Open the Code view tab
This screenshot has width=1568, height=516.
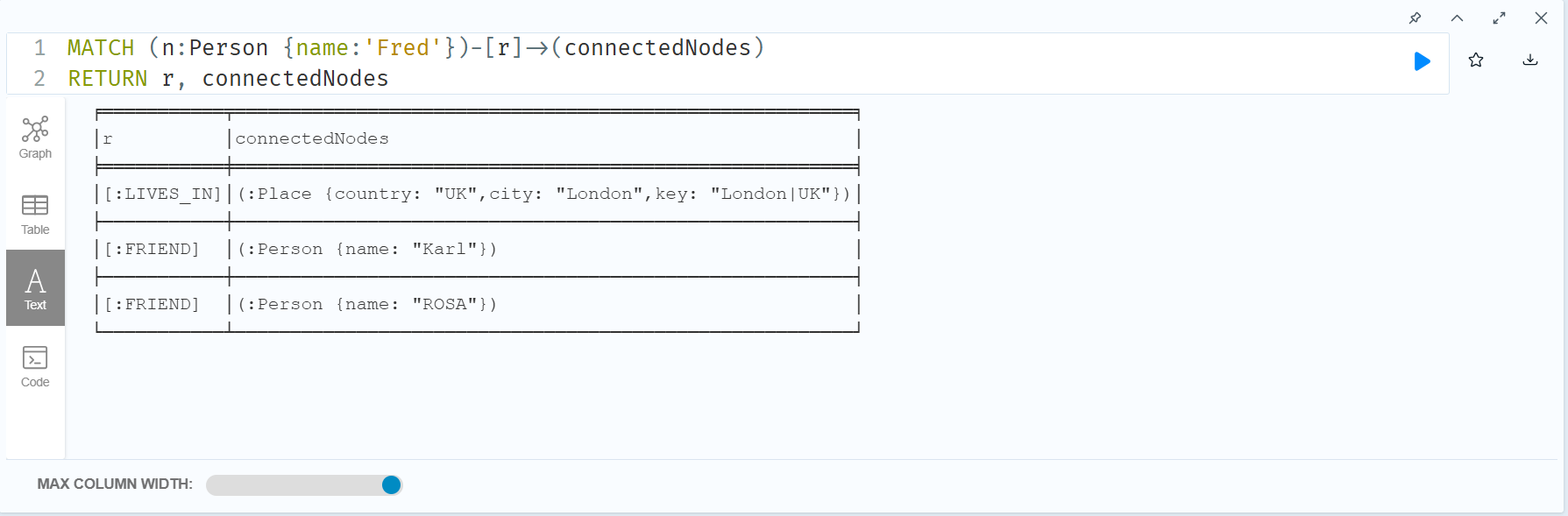pyautogui.click(x=35, y=366)
